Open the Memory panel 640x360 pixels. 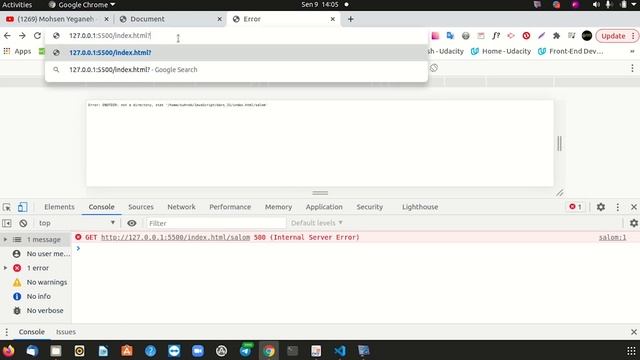point(278,207)
